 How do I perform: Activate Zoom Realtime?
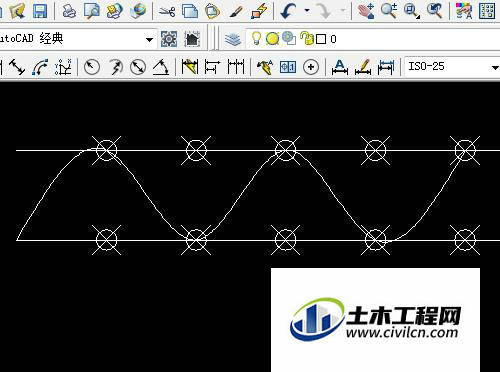click(389, 11)
